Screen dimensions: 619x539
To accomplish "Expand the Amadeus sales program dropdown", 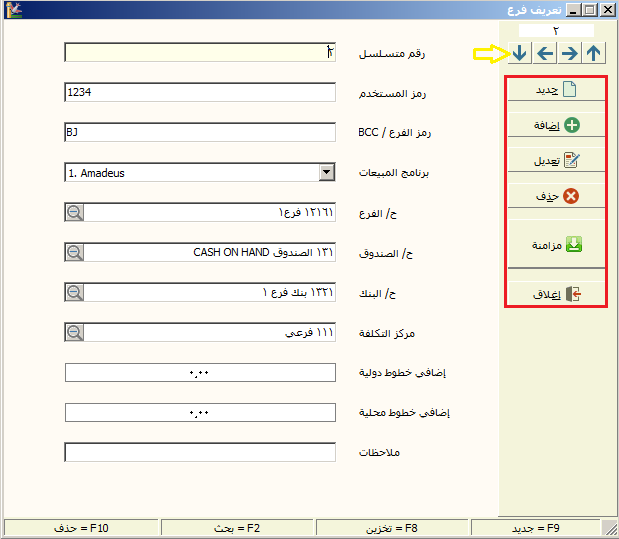I will 326,173.
